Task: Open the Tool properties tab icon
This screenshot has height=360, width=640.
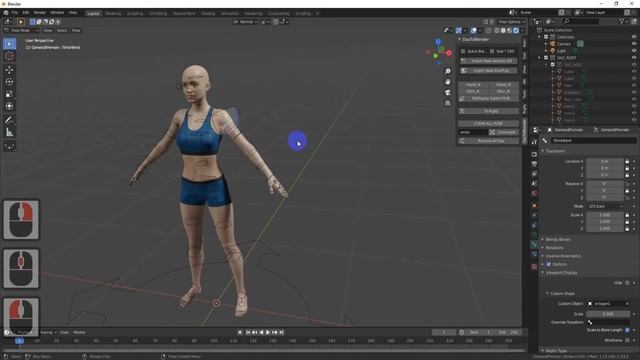Action: click(534, 142)
